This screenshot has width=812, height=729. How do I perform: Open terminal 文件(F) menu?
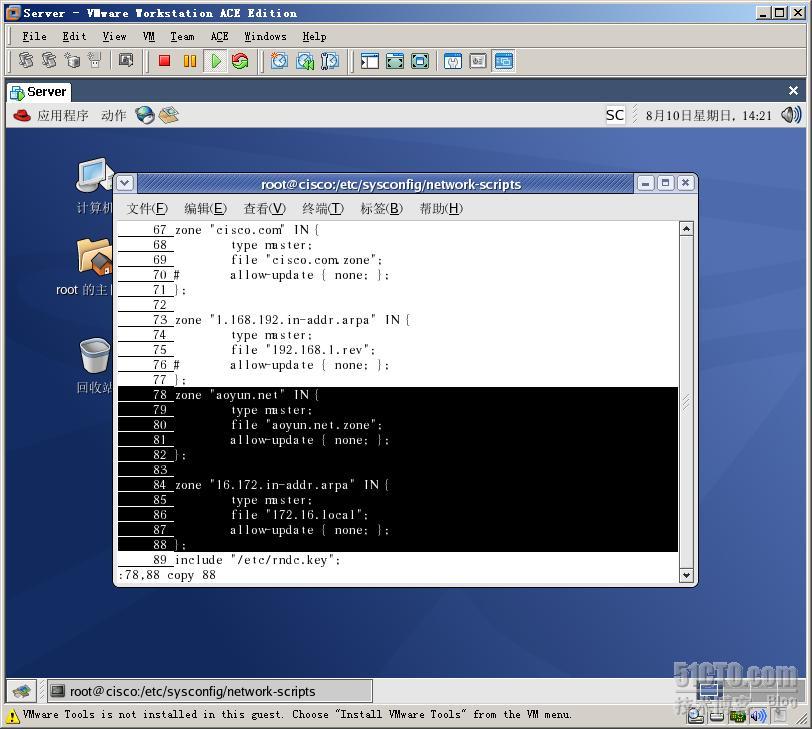click(147, 209)
